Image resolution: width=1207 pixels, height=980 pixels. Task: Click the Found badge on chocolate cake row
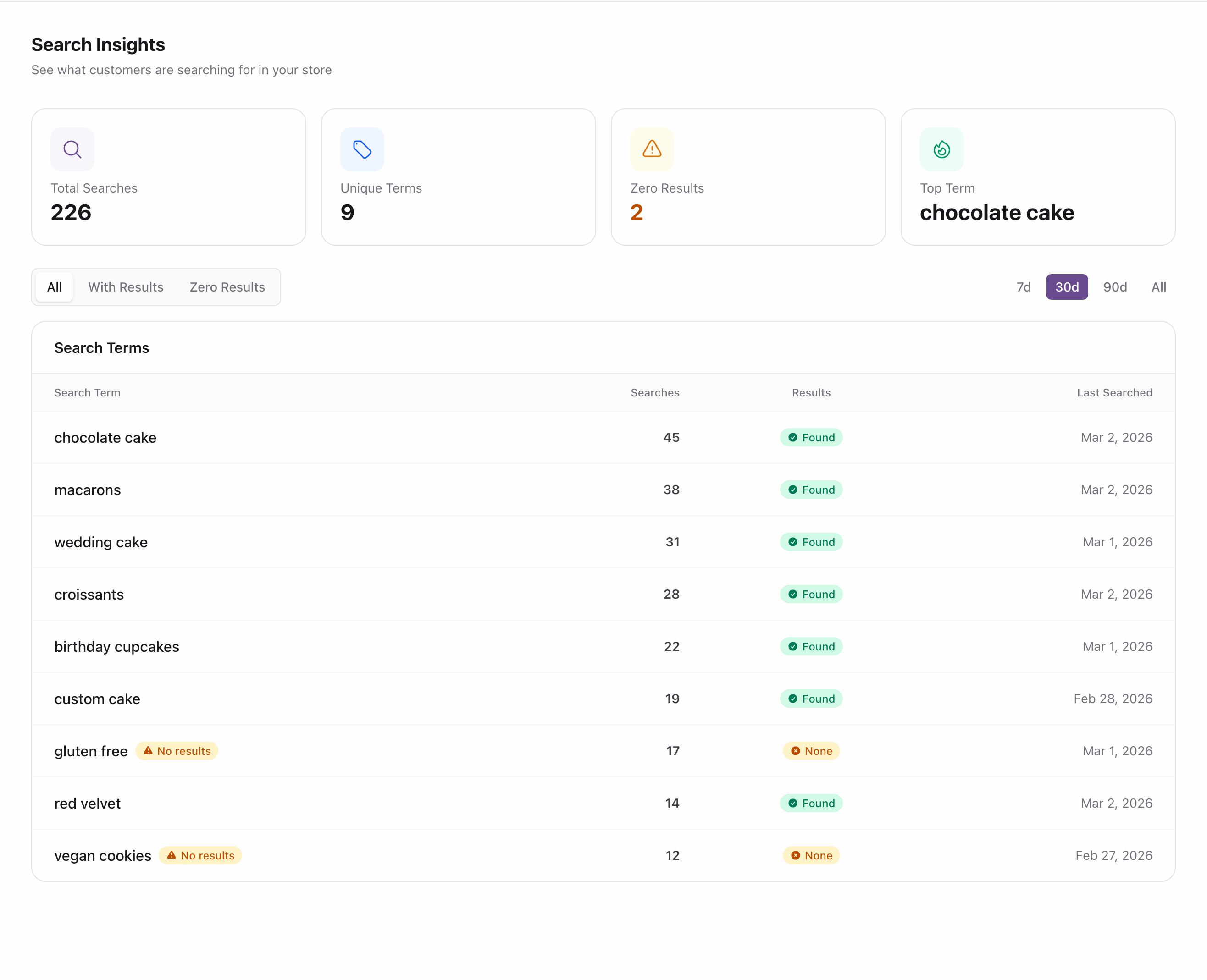[811, 437]
